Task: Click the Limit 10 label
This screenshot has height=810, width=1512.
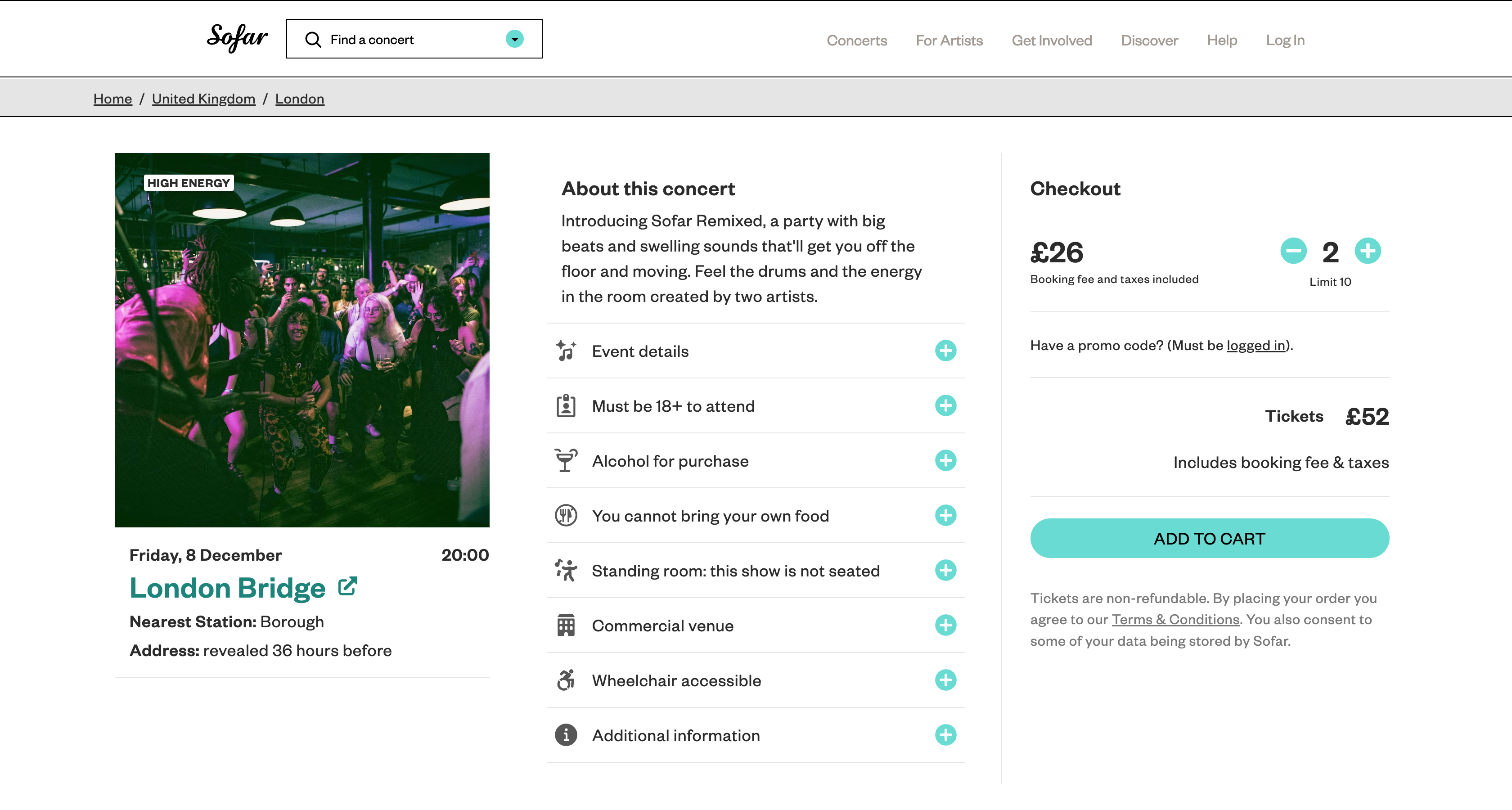Action: pos(1330,282)
